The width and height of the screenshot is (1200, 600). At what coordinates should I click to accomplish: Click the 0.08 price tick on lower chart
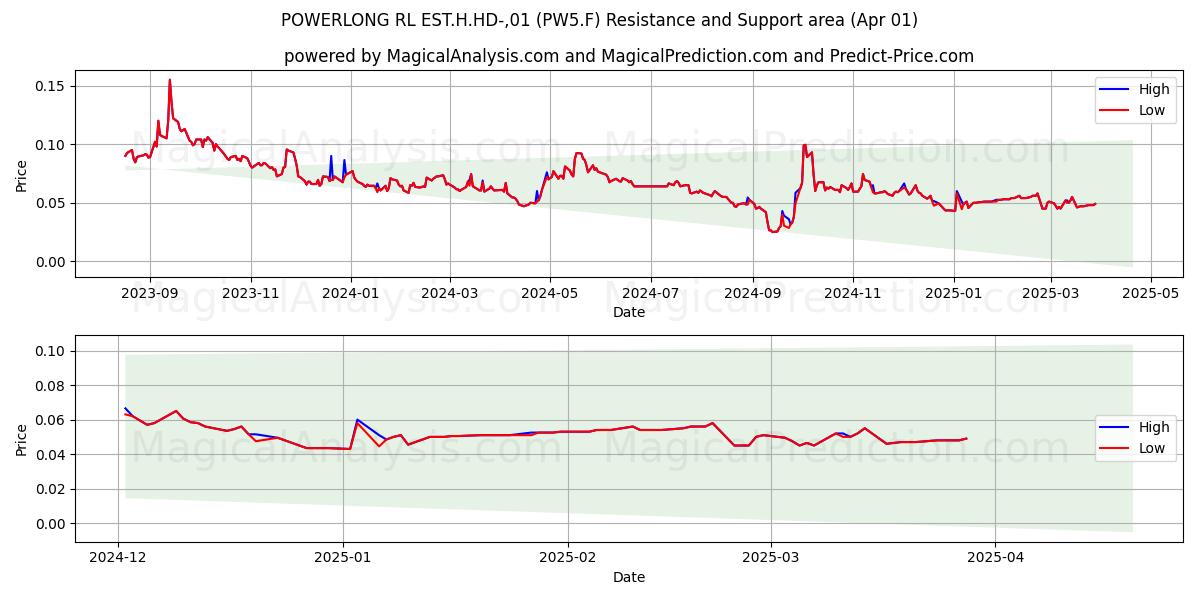[50, 386]
